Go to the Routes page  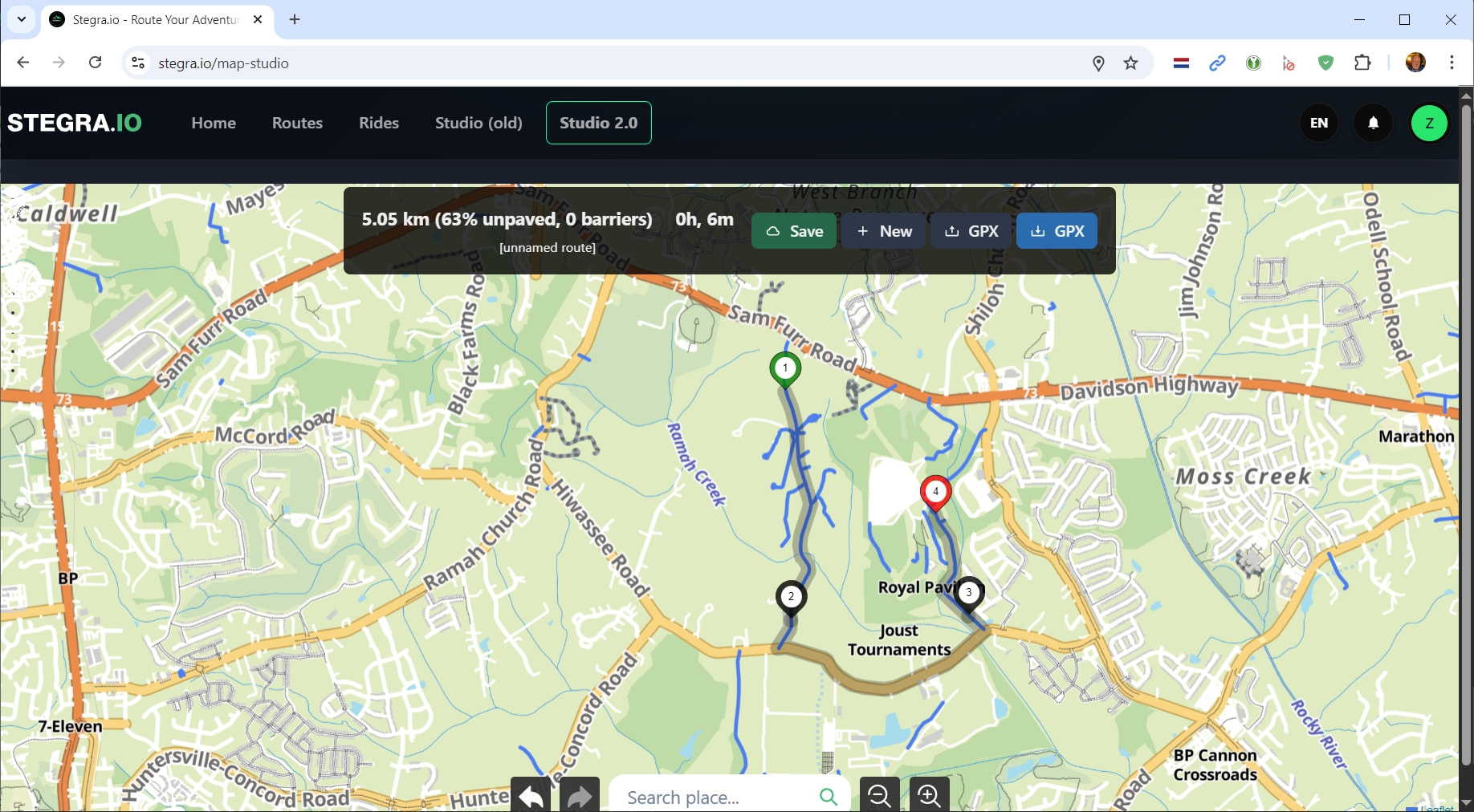click(297, 123)
